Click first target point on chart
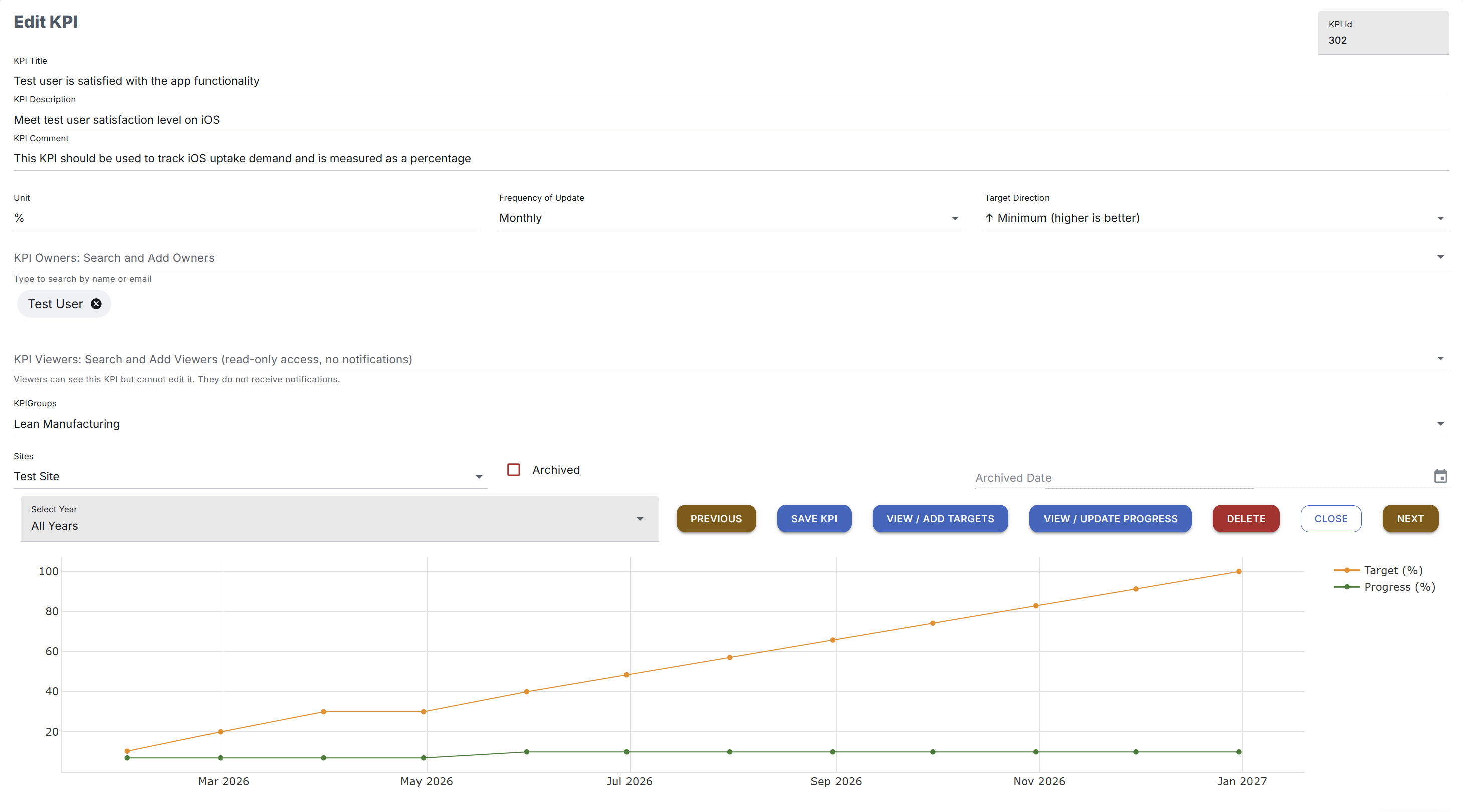 point(127,751)
